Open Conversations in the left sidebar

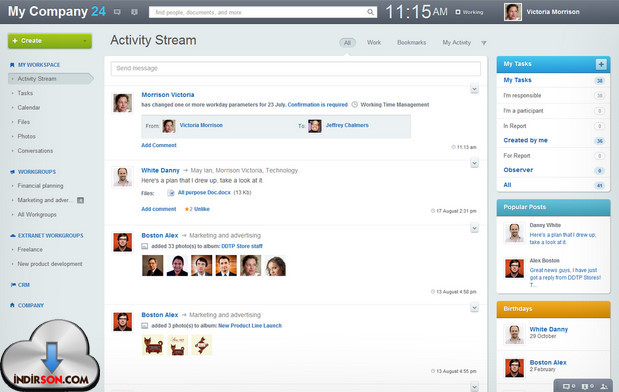[x=35, y=151]
